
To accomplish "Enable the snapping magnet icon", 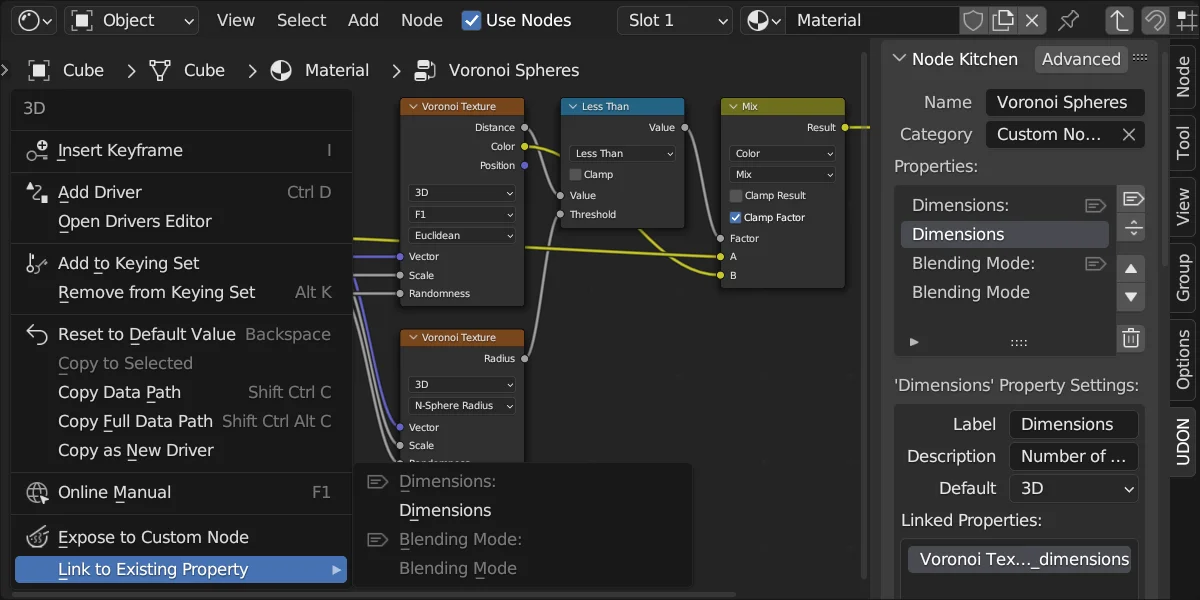I will [x=1155, y=20].
